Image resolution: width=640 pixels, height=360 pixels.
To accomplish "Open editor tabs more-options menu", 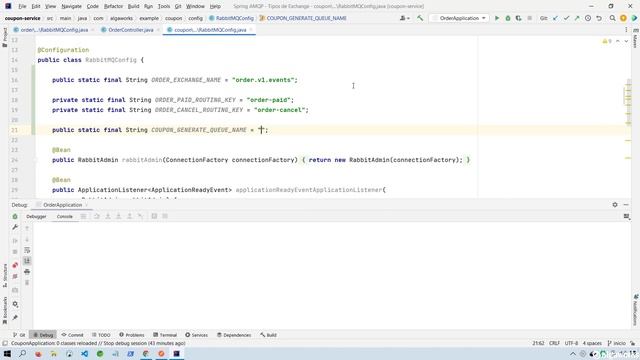I will [626, 30].
